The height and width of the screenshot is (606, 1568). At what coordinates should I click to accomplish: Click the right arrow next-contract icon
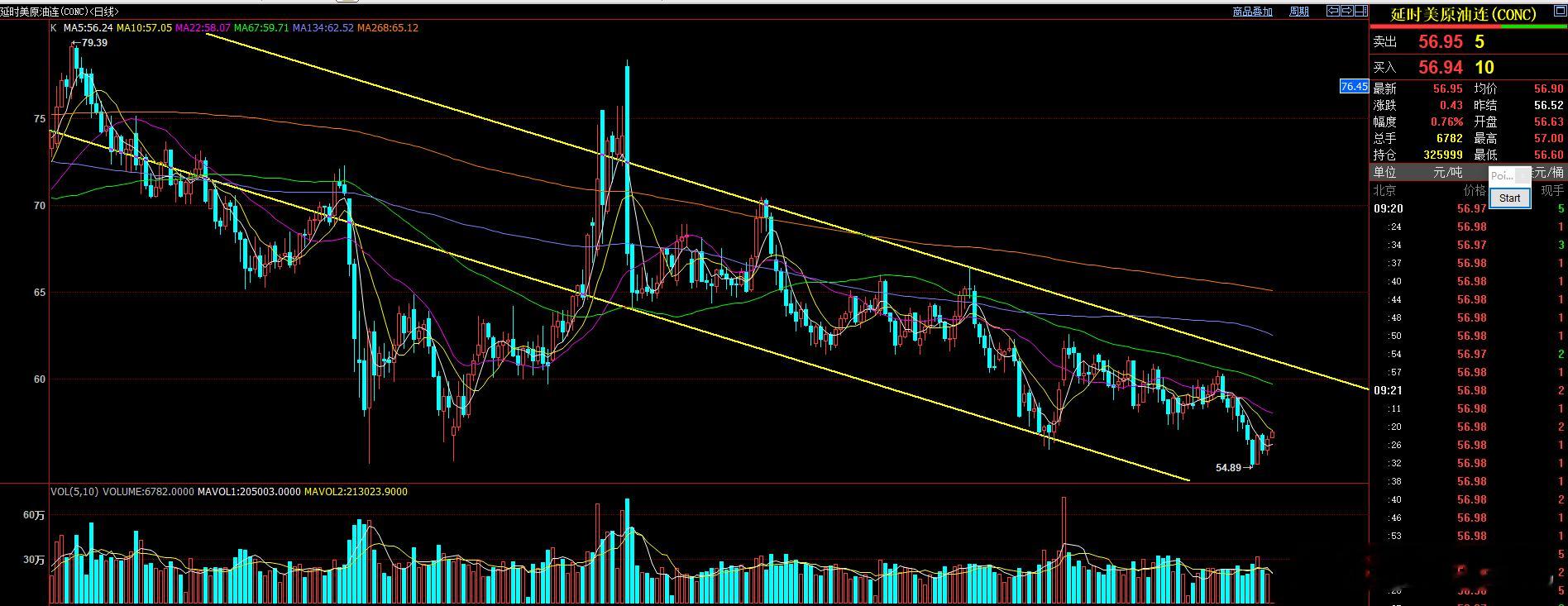tap(1347, 11)
